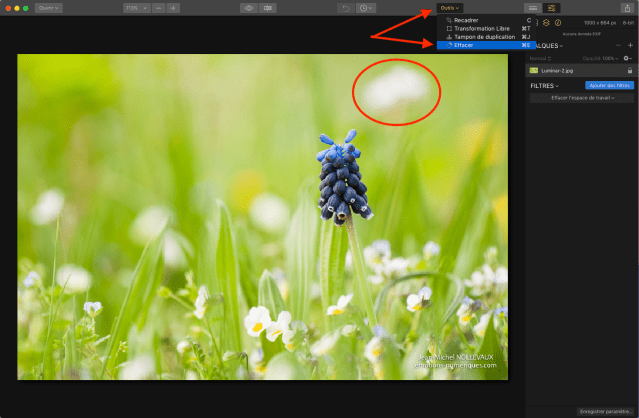
Task: Remove layer with the minus button
Action: pos(618,45)
